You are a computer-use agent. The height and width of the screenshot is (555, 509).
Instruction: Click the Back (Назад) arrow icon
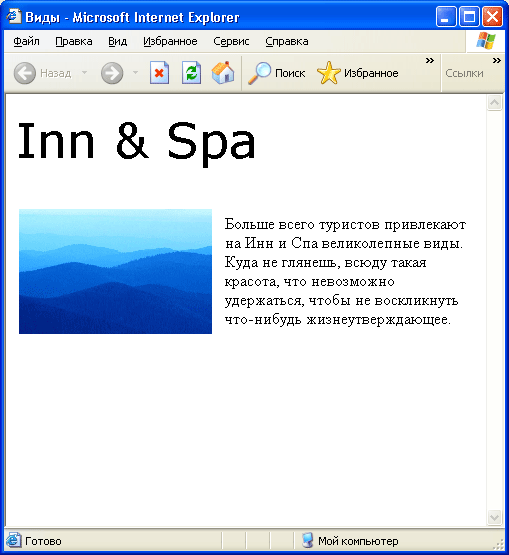25,73
